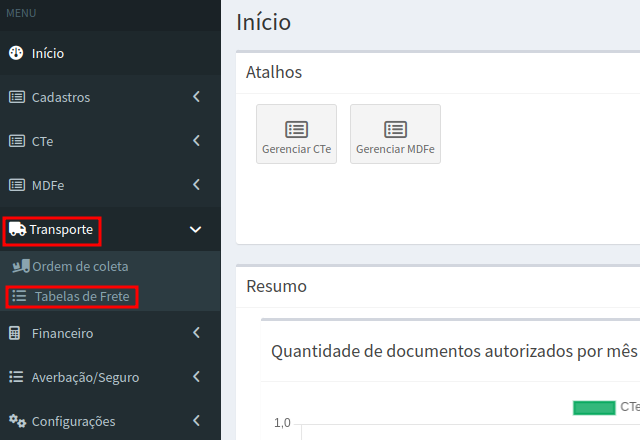Click the Transporte truck icon
The image size is (640, 440).
[x=17, y=230]
